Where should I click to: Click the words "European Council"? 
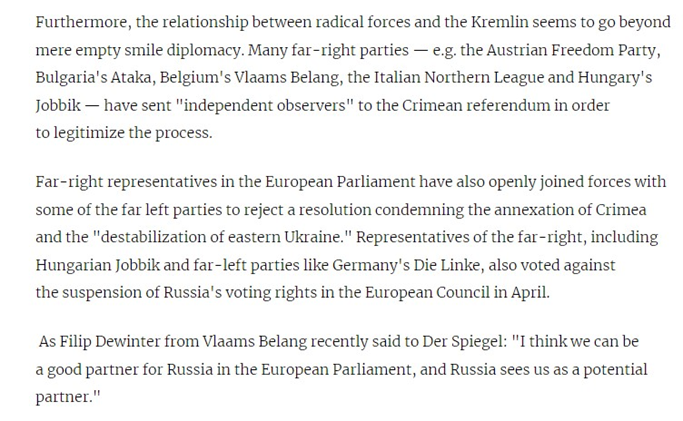pos(427,292)
